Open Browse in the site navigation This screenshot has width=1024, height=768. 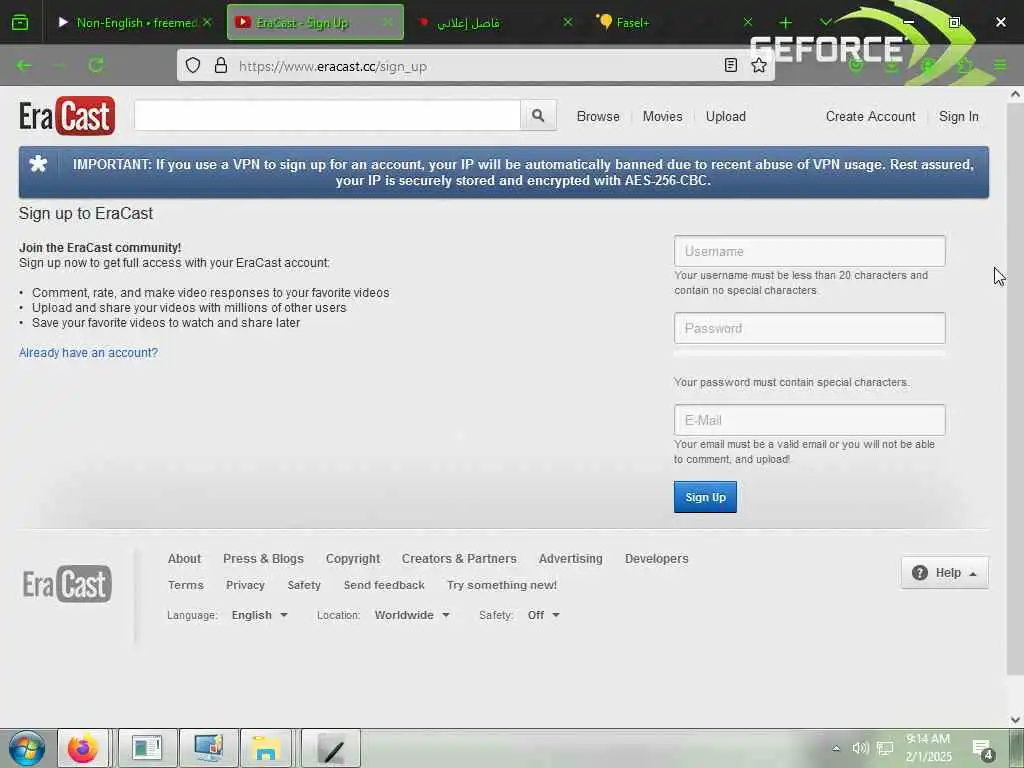click(x=598, y=116)
